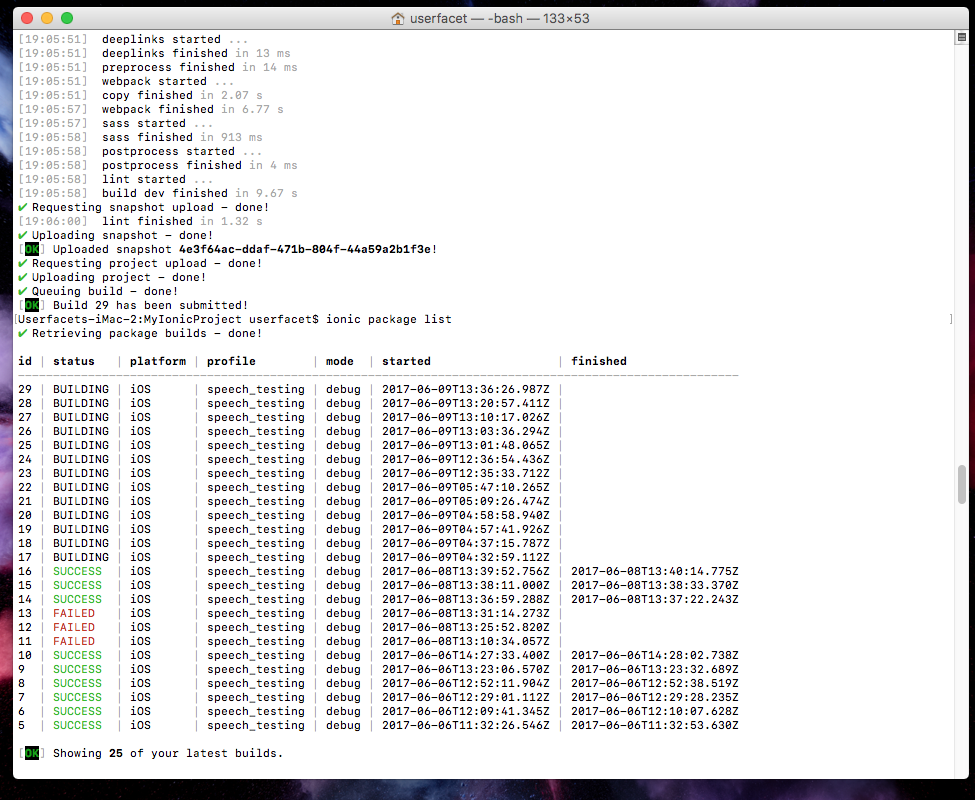Click the split pane icon above the scrollbar
This screenshot has width=975, height=800.
pos(961,38)
